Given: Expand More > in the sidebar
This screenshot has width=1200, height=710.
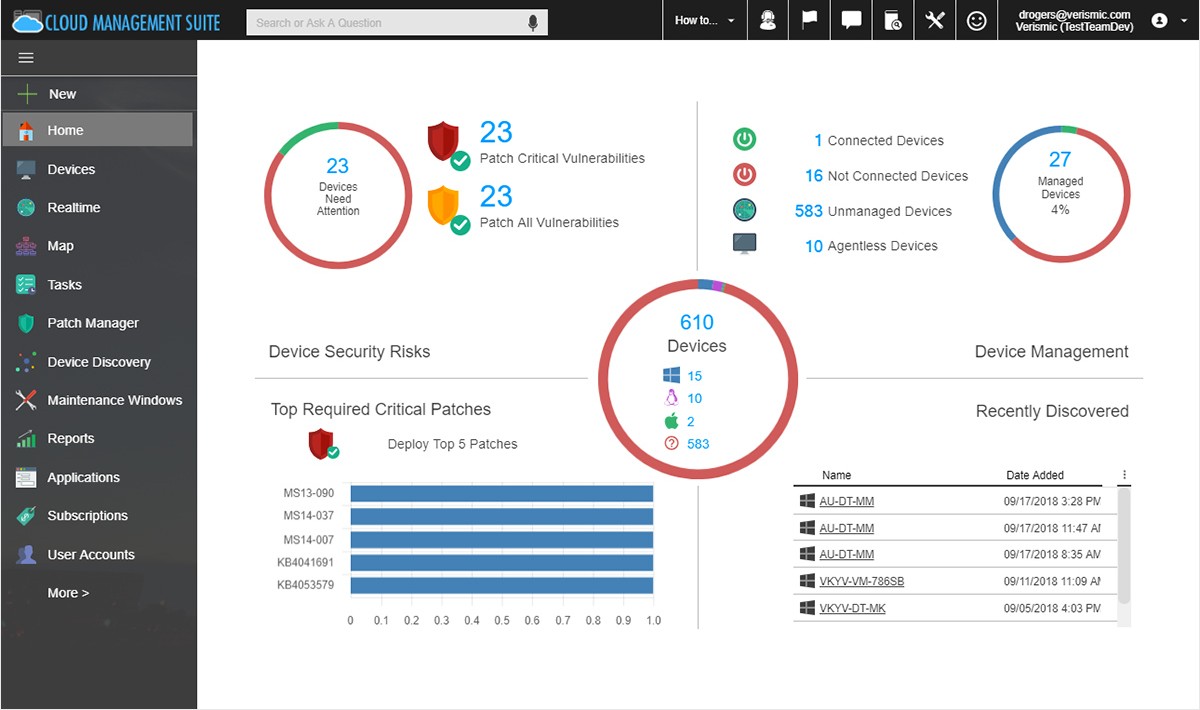Looking at the screenshot, I should coord(68,593).
